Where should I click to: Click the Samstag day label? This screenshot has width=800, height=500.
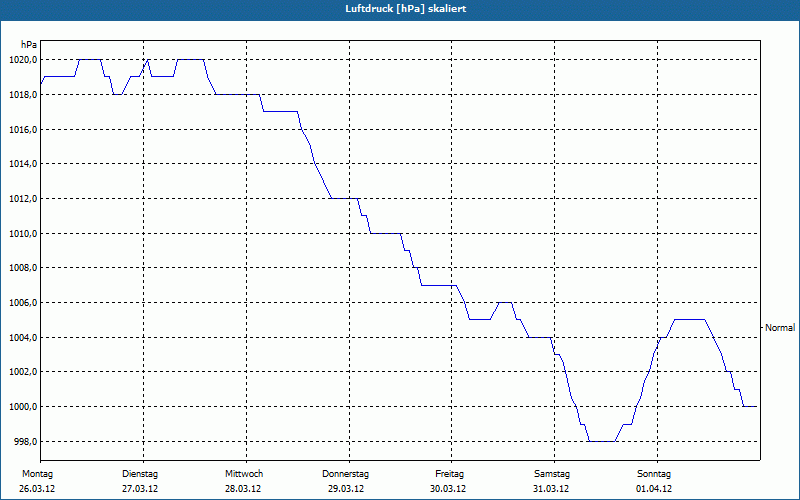[x=552, y=474]
